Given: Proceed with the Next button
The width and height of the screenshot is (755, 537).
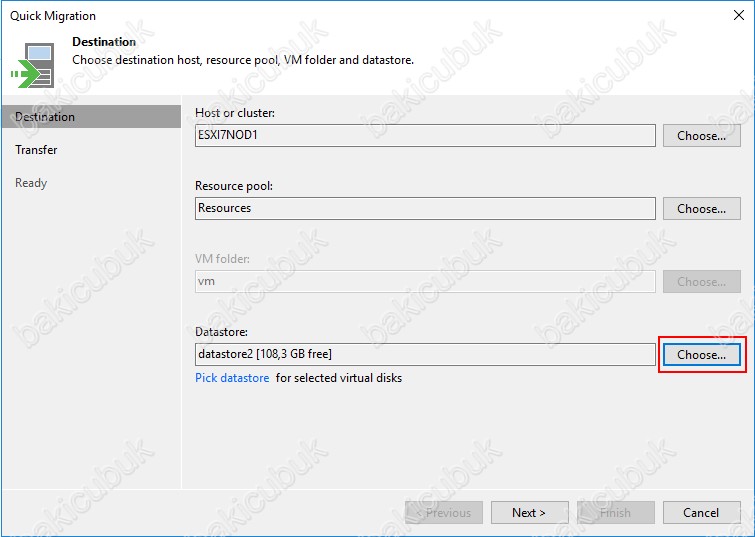Looking at the screenshot, I should coord(529,513).
